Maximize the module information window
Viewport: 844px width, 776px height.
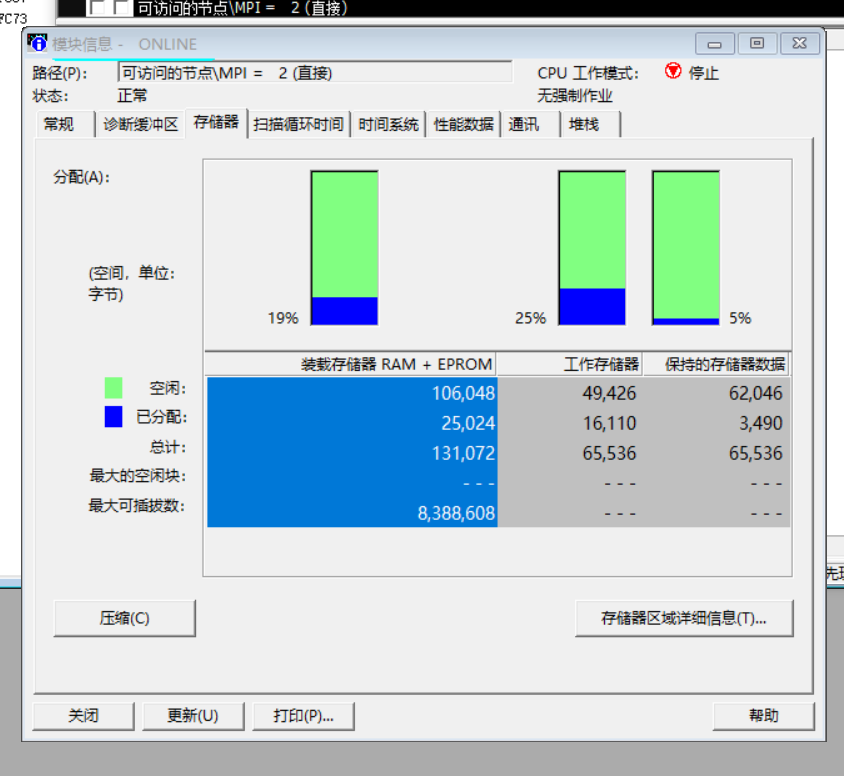coord(757,44)
